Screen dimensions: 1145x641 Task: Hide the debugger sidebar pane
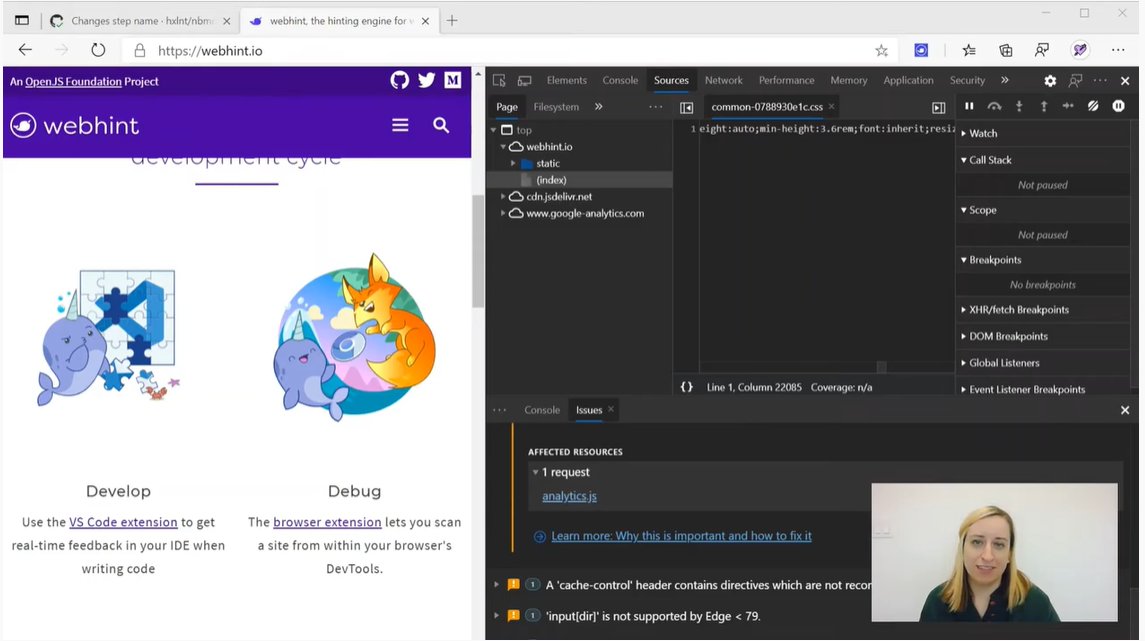pyautogui.click(x=938, y=108)
